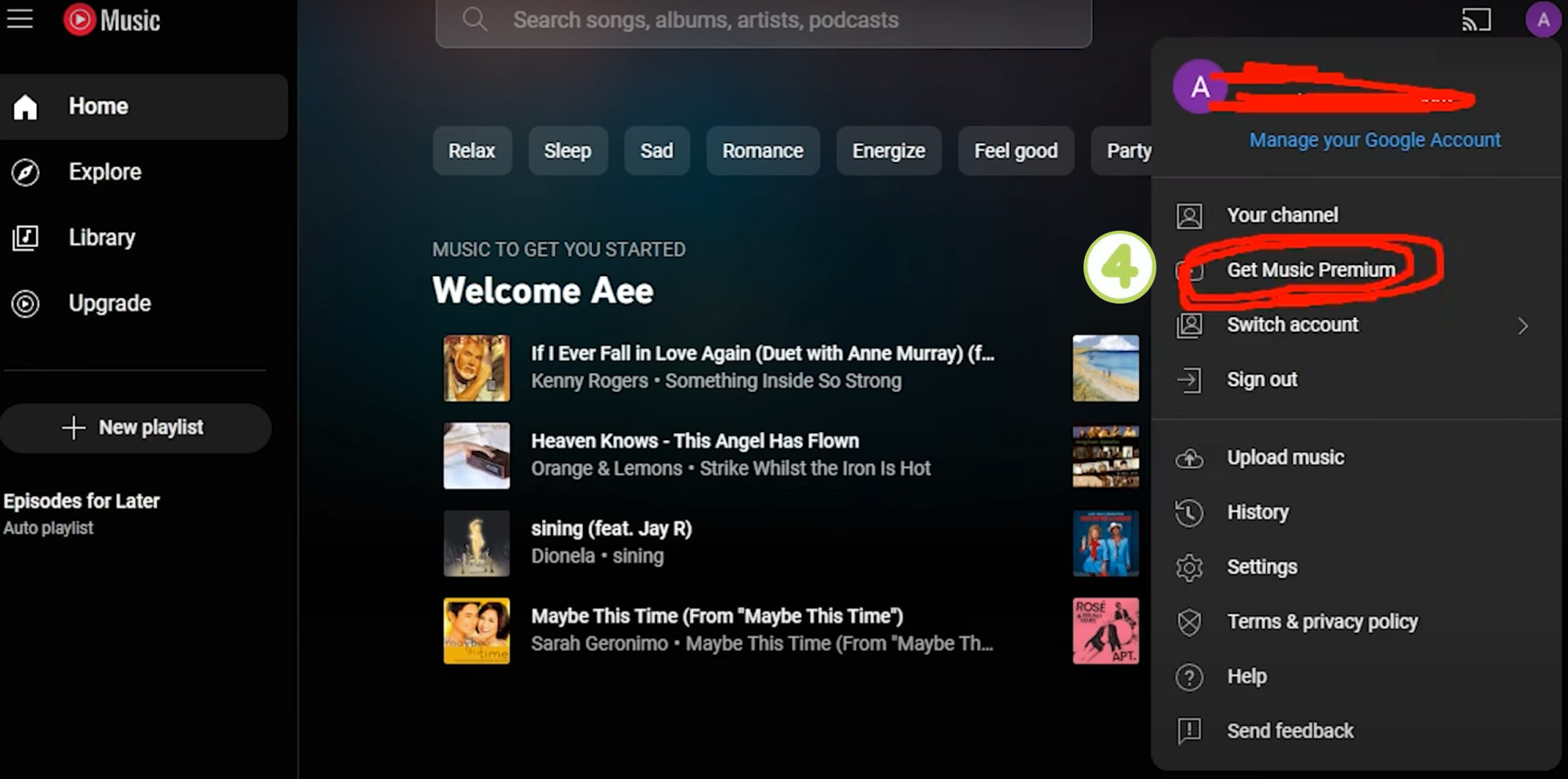Open the Cast to device icon
The image size is (1568, 779).
1476,20
